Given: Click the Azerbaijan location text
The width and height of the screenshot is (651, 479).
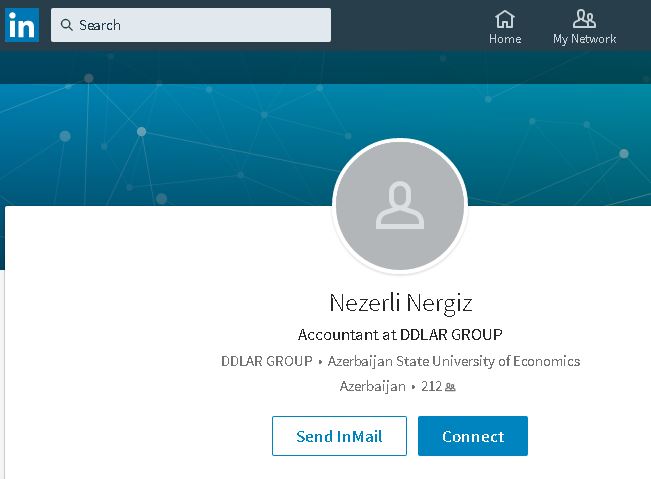Looking at the screenshot, I should tap(372, 386).
